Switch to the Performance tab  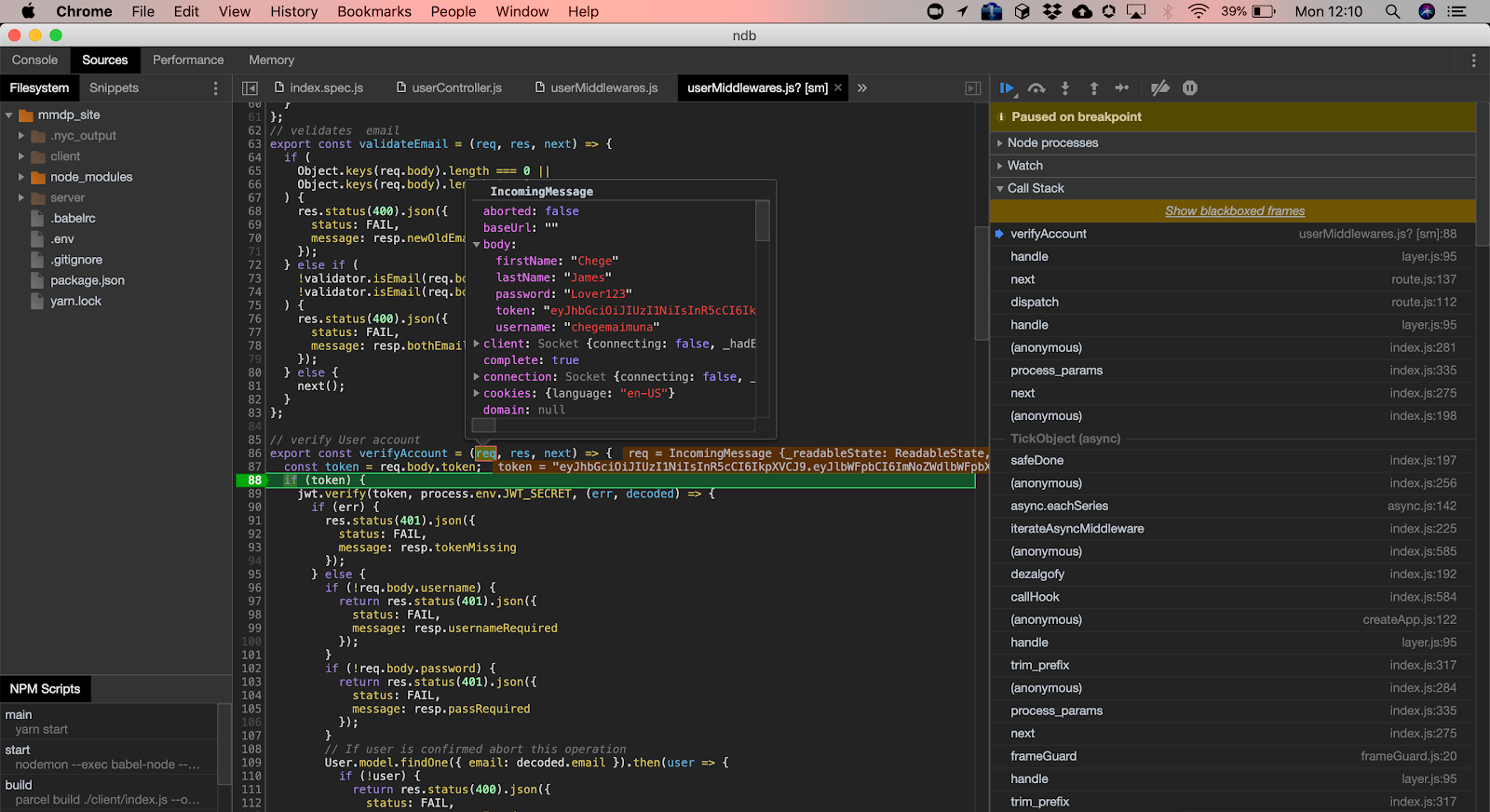pyautogui.click(x=188, y=60)
